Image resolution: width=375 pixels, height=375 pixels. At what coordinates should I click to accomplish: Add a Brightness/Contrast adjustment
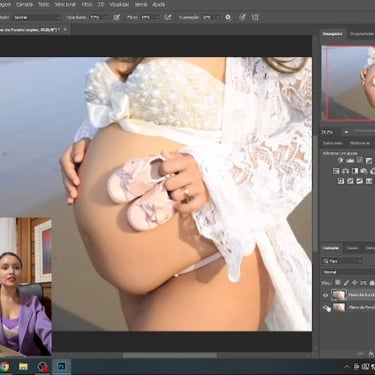340,161
